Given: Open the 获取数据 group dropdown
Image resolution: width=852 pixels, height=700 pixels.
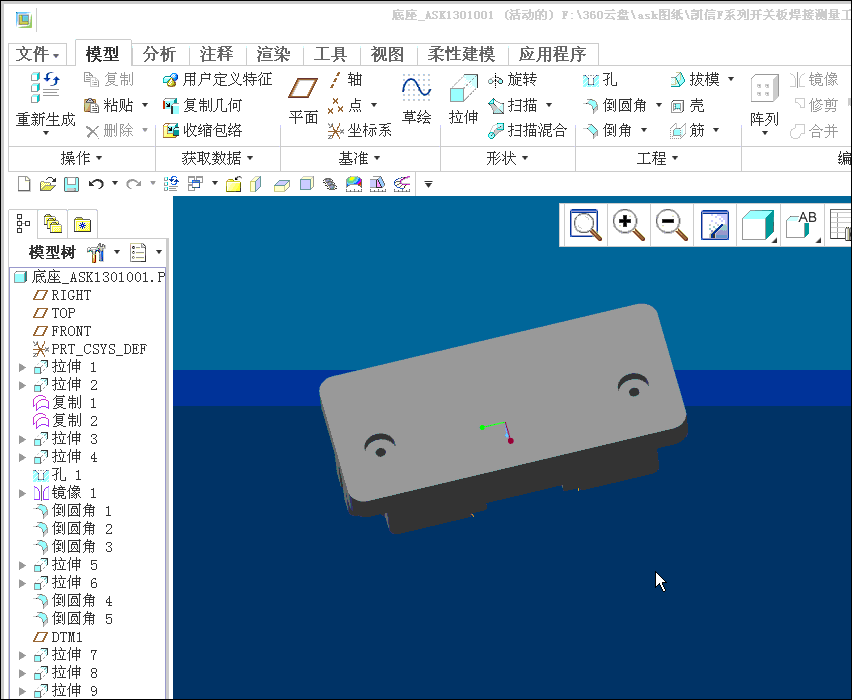Looking at the screenshot, I should 217,158.
